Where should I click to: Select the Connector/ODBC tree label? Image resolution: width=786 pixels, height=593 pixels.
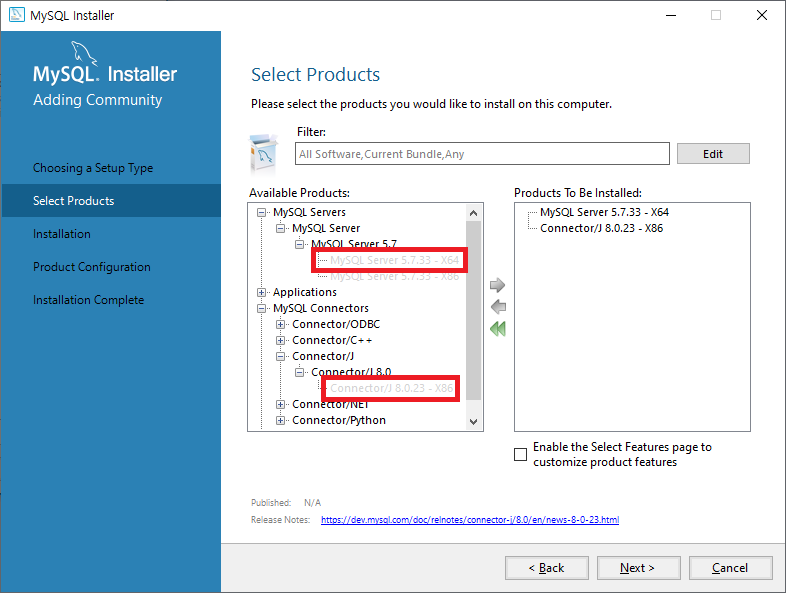point(336,324)
